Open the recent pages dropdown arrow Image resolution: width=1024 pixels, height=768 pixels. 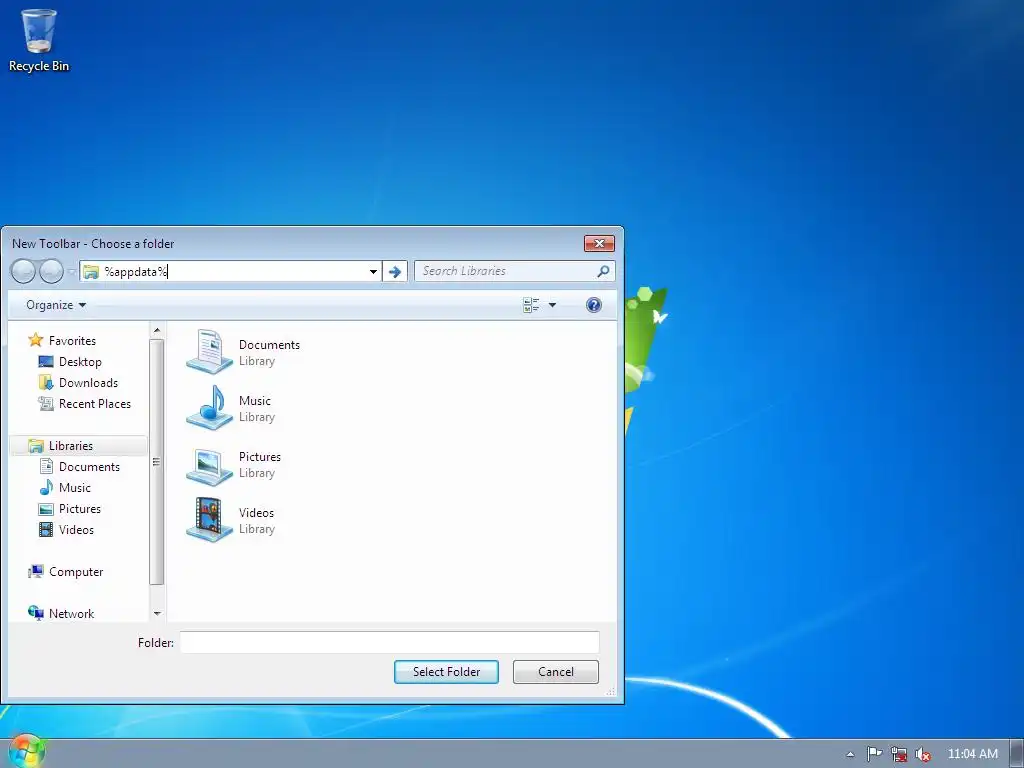71,272
